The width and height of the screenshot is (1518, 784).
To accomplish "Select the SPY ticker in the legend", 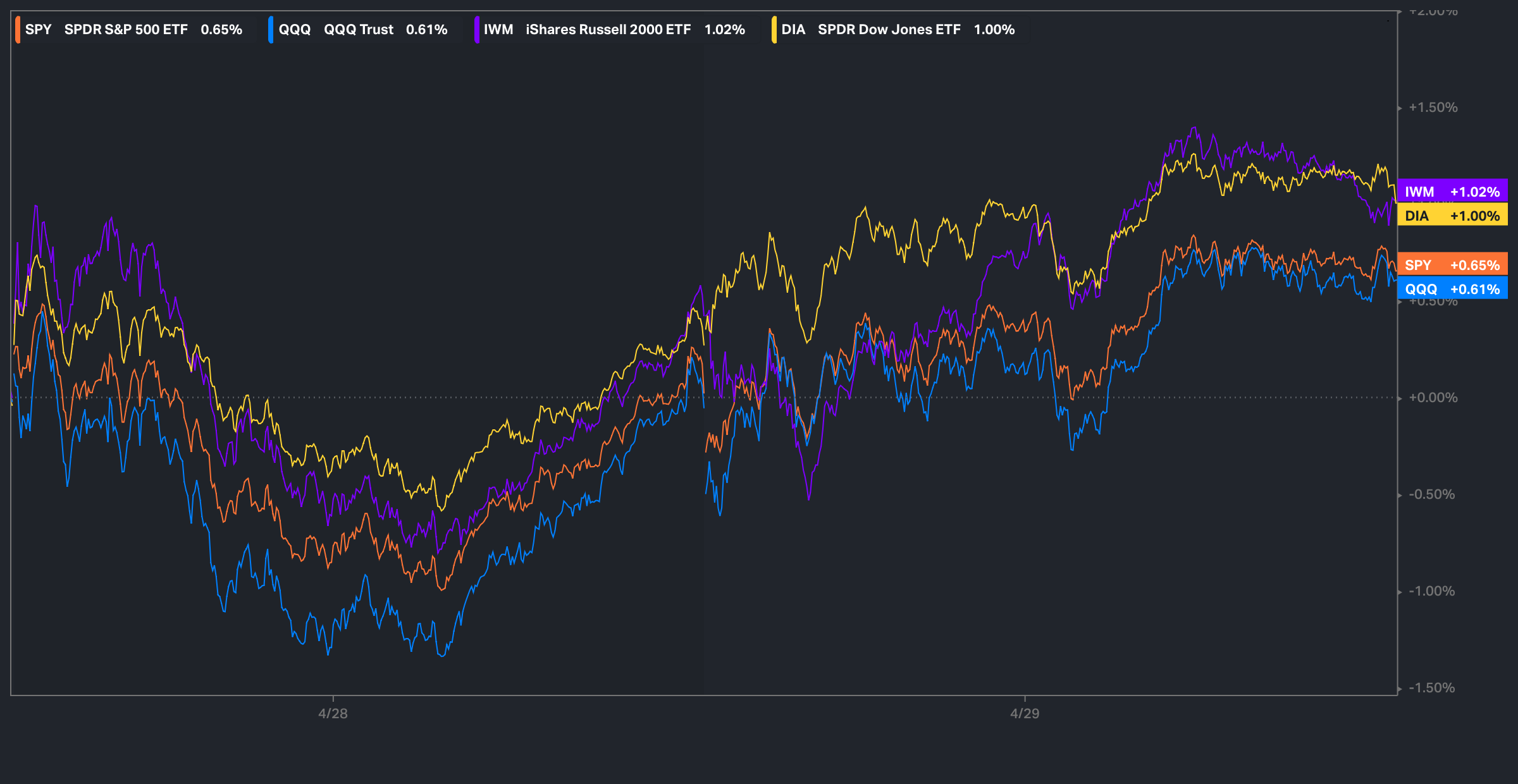I will coord(38,30).
